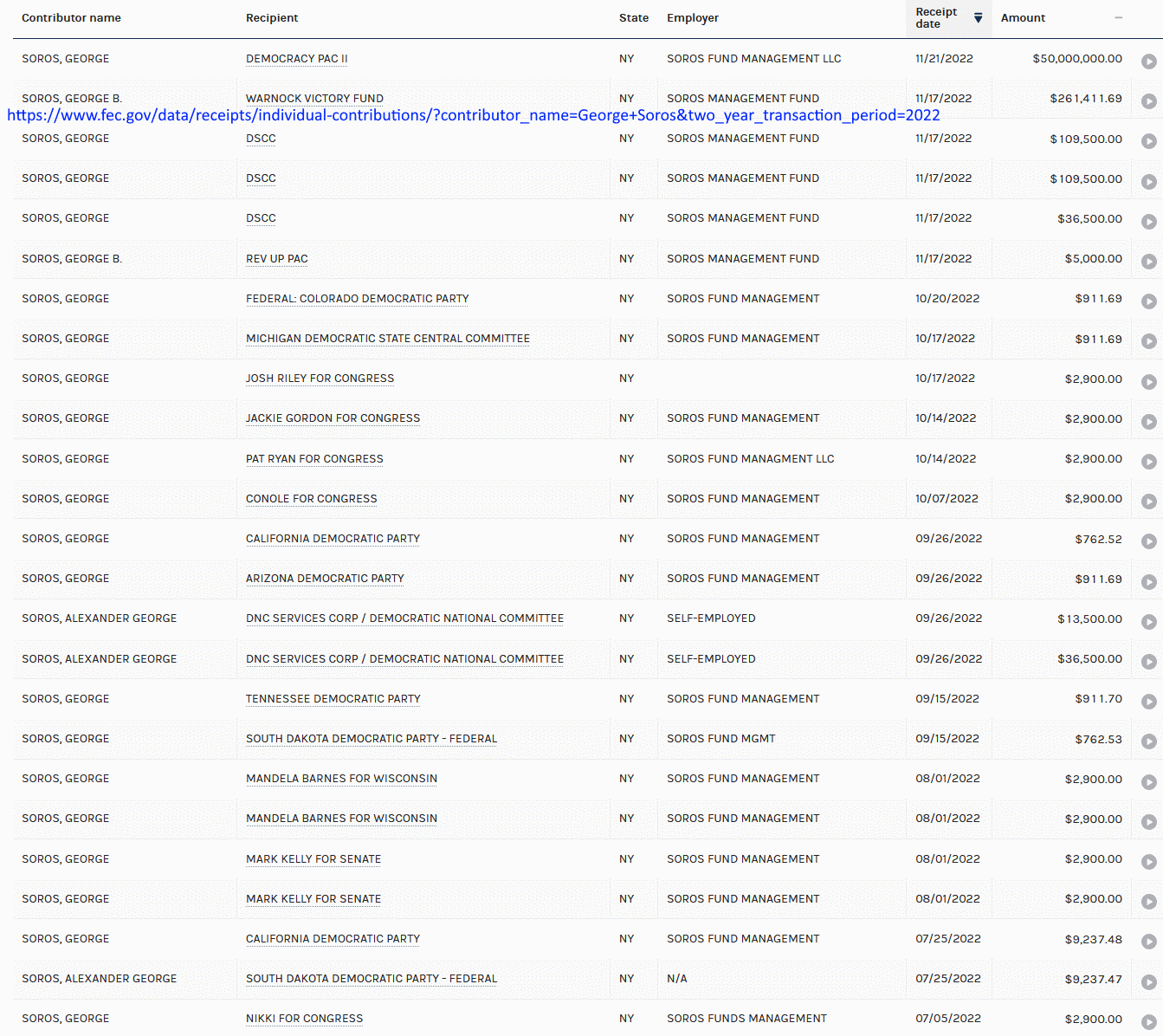Click the Employer column header
Viewport: 1163px width, 1036px height.
pos(693,18)
